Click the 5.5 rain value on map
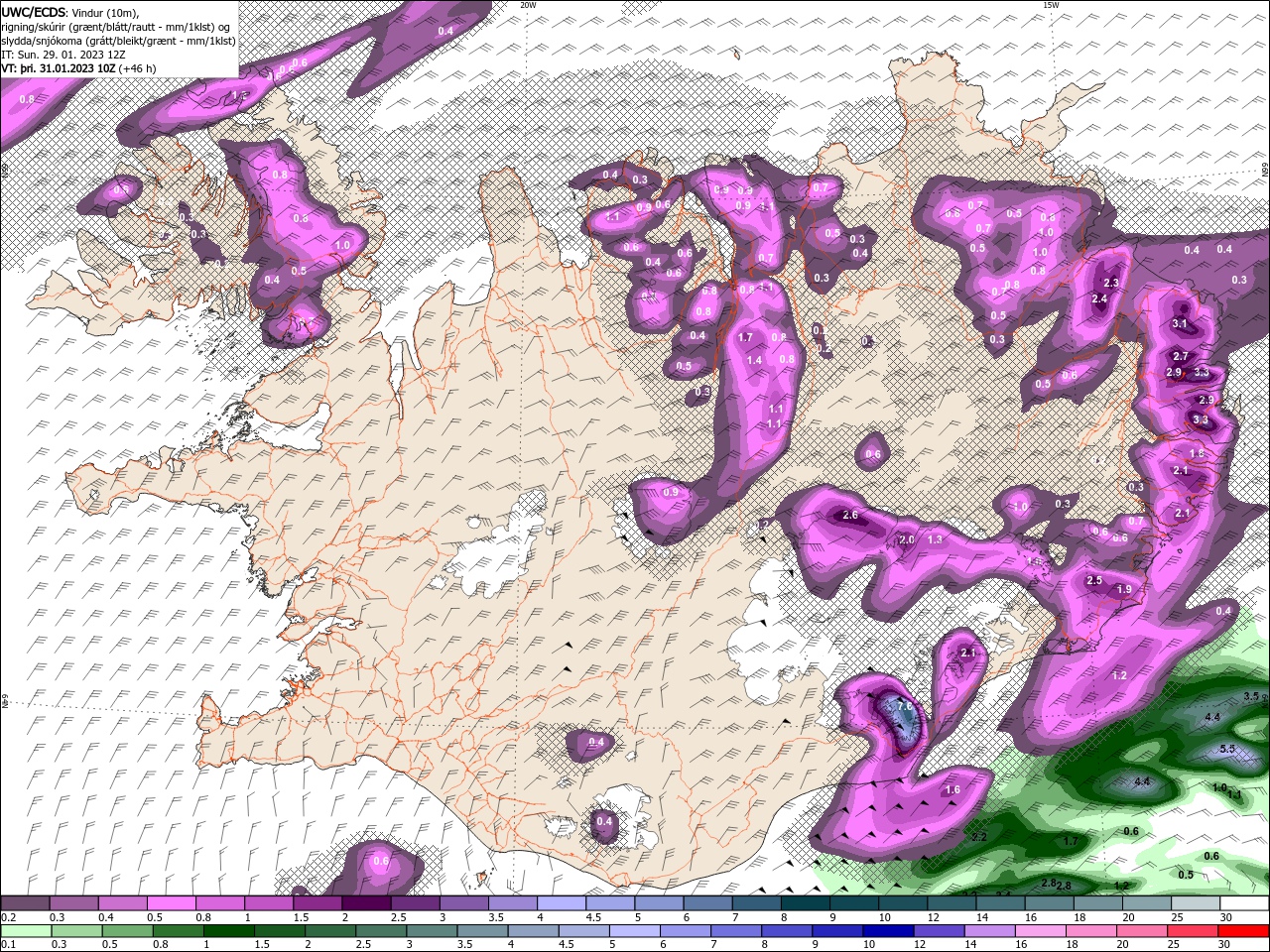Image resolution: width=1270 pixels, height=952 pixels. [1226, 749]
